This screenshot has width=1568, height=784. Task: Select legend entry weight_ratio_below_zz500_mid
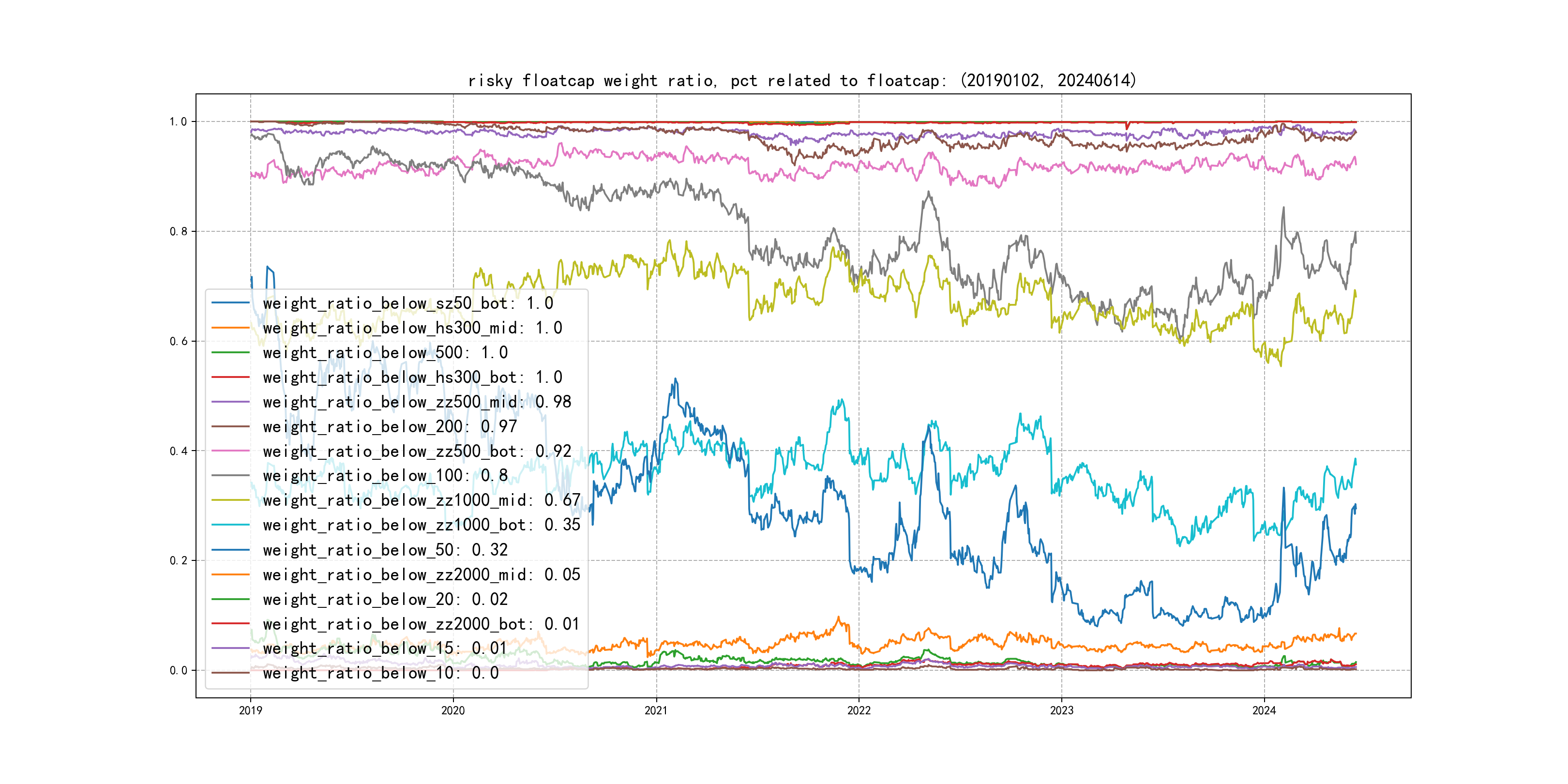[x=416, y=402]
